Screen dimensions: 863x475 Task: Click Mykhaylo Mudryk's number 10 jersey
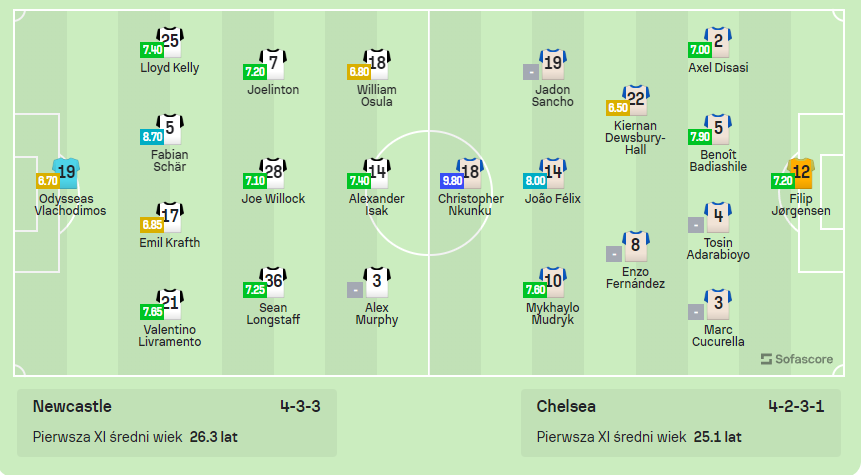pos(553,281)
